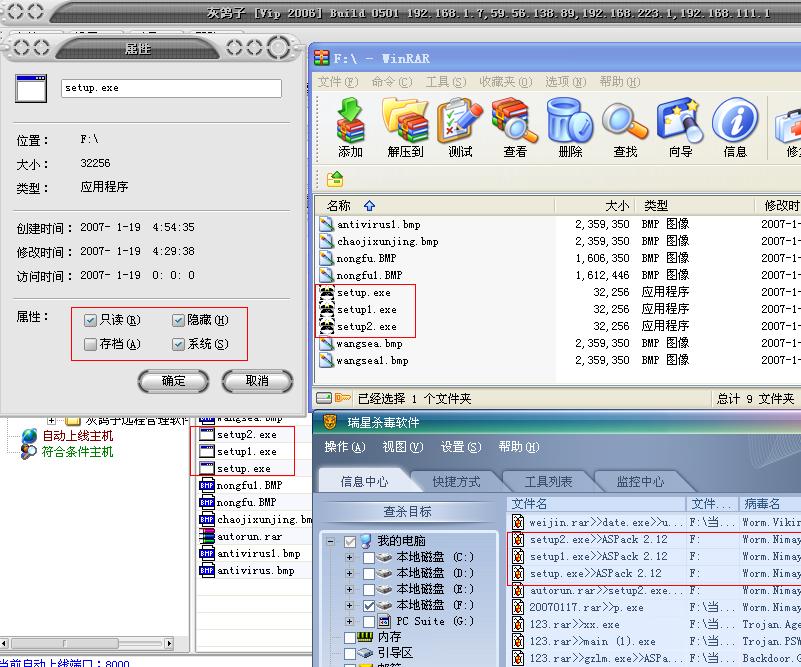Click the virus icon for the weijin.rar entry
The image size is (801, 667).
tap(518, 522)
